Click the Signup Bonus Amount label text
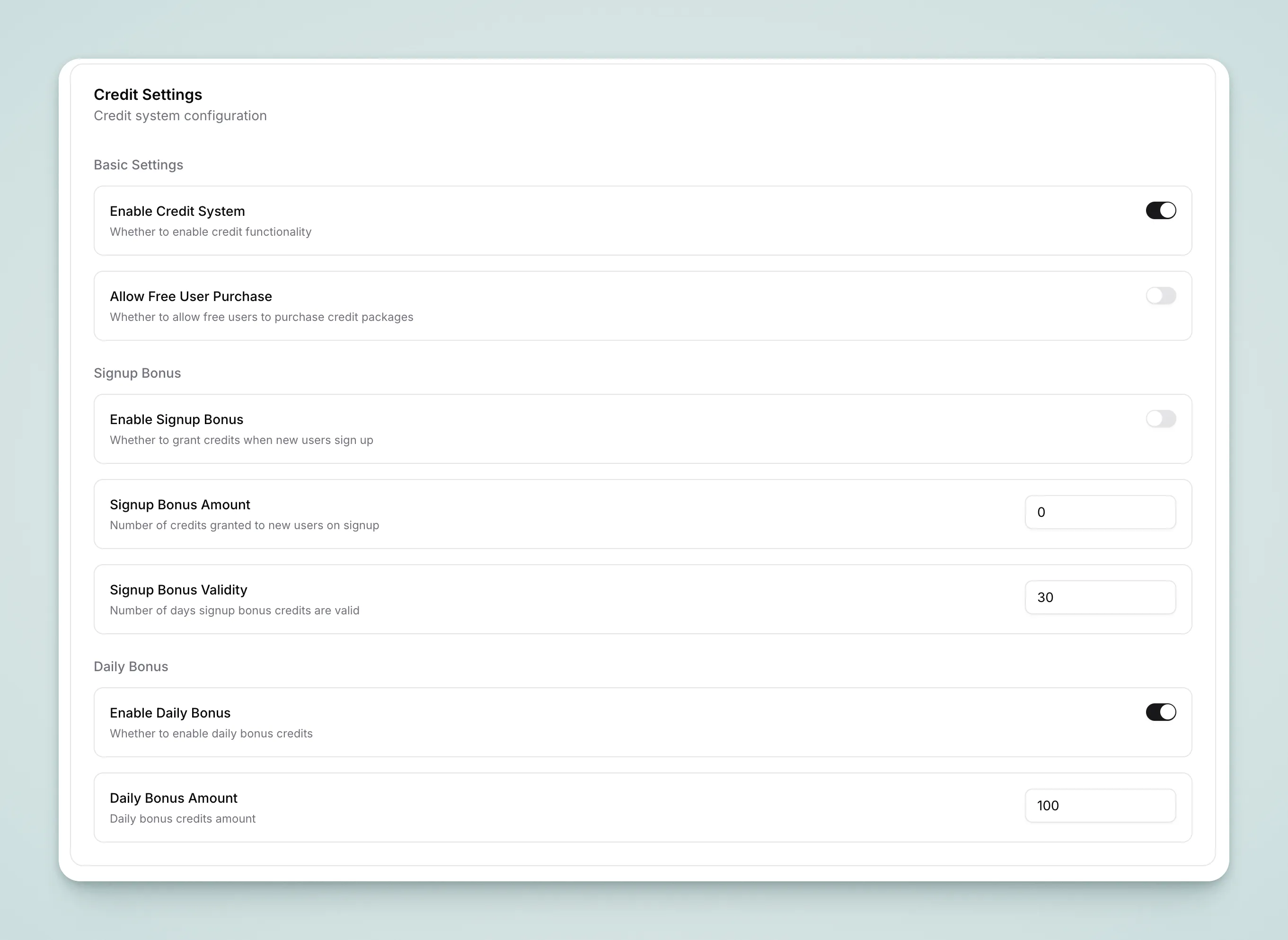Viewport: 1288px width, 940px height. click(x=180, y=504)
